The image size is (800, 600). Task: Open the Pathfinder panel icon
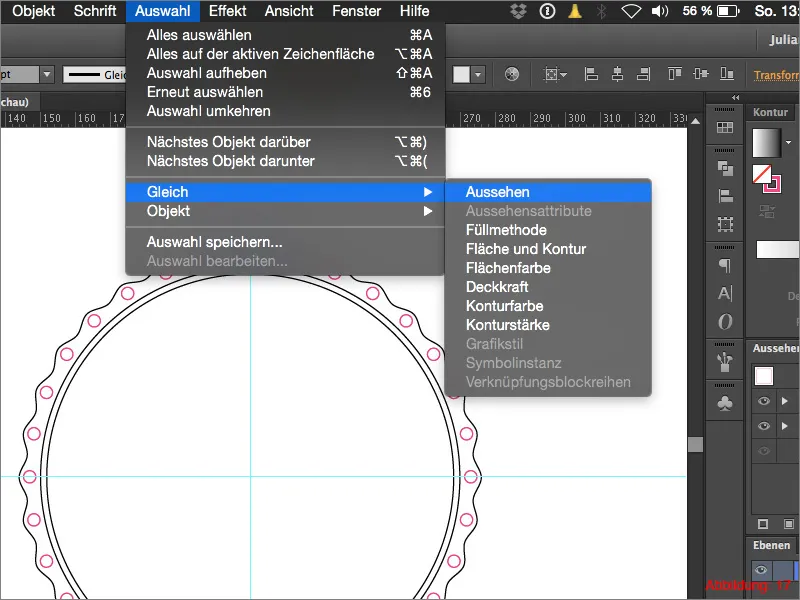(x=725, y=168)
